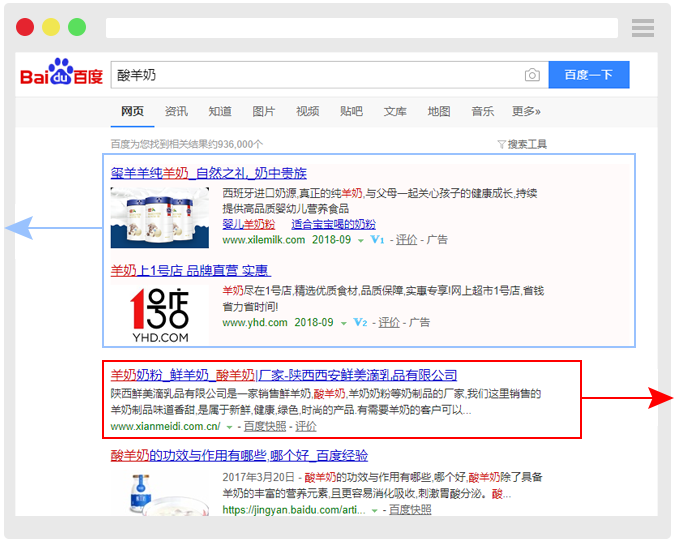The width and height of the screenshot is (676, 540).
Task: Open the 更多» tab menu
Action: (526, 112)
